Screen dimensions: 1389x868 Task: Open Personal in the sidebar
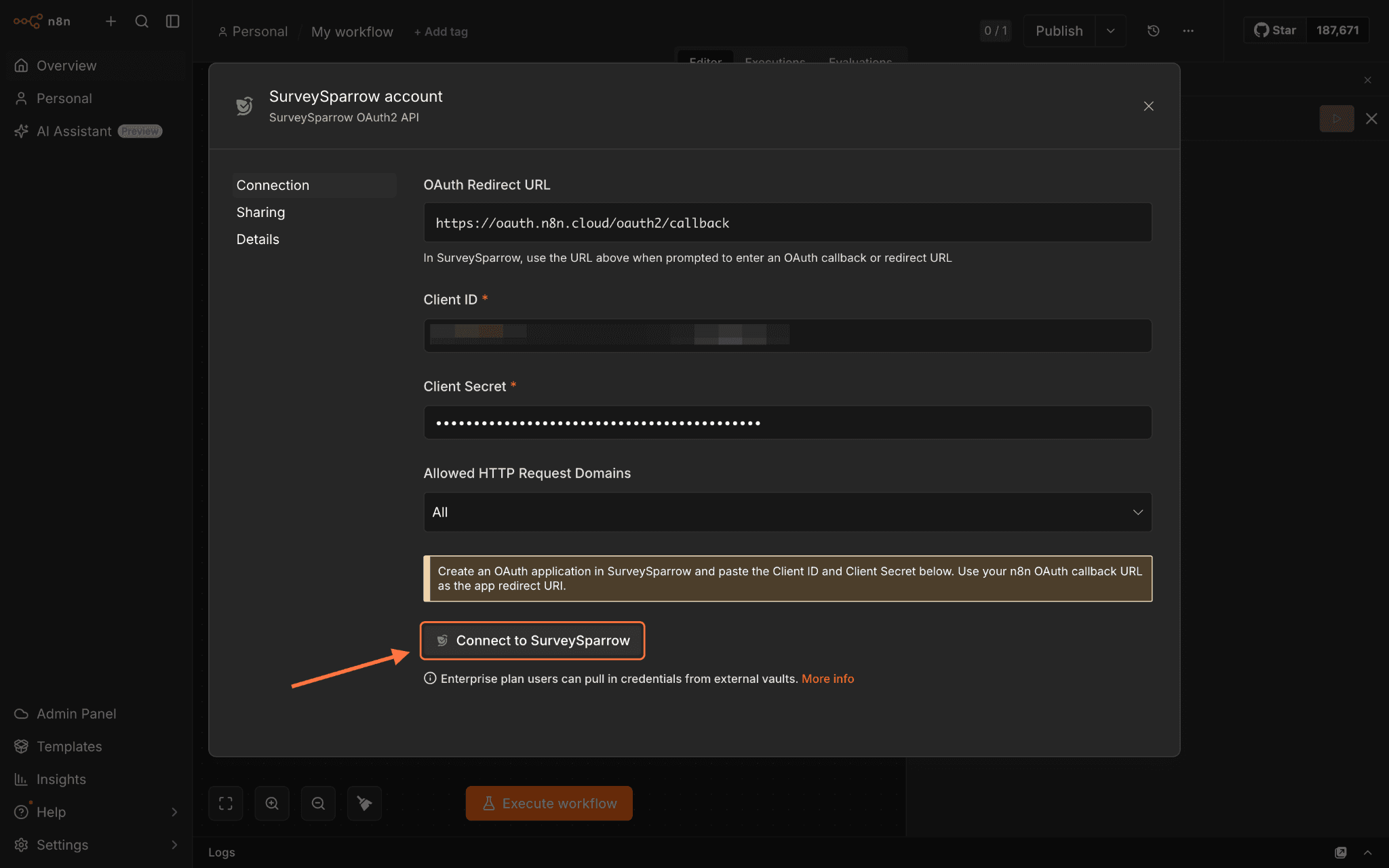click(96, 98)
